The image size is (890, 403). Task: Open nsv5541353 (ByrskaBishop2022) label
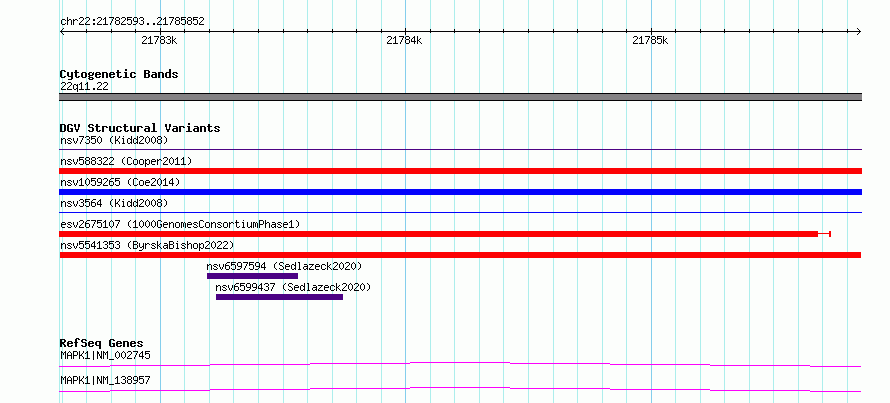pos(147,245)
